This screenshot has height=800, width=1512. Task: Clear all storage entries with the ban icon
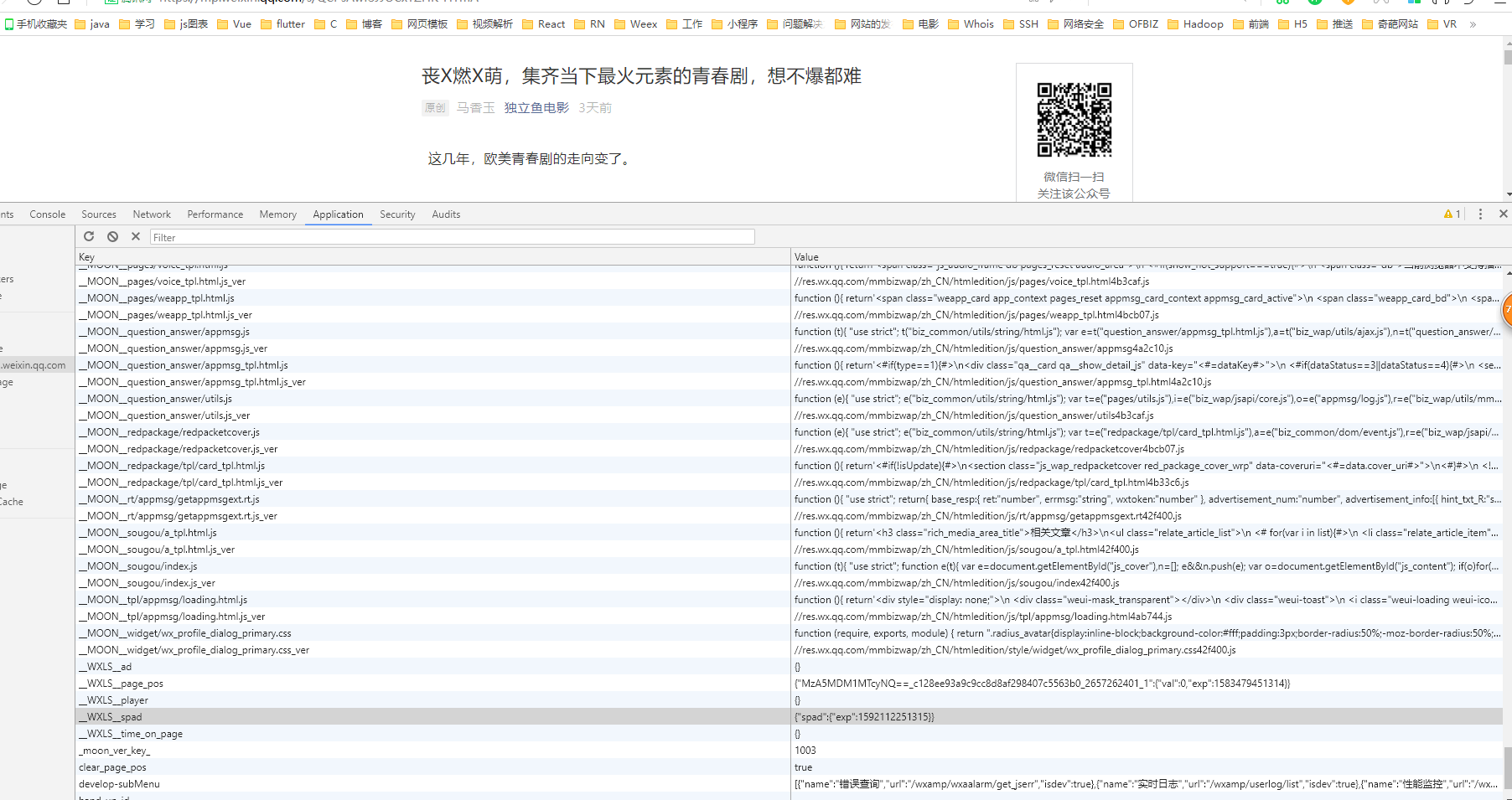[112, 236]
